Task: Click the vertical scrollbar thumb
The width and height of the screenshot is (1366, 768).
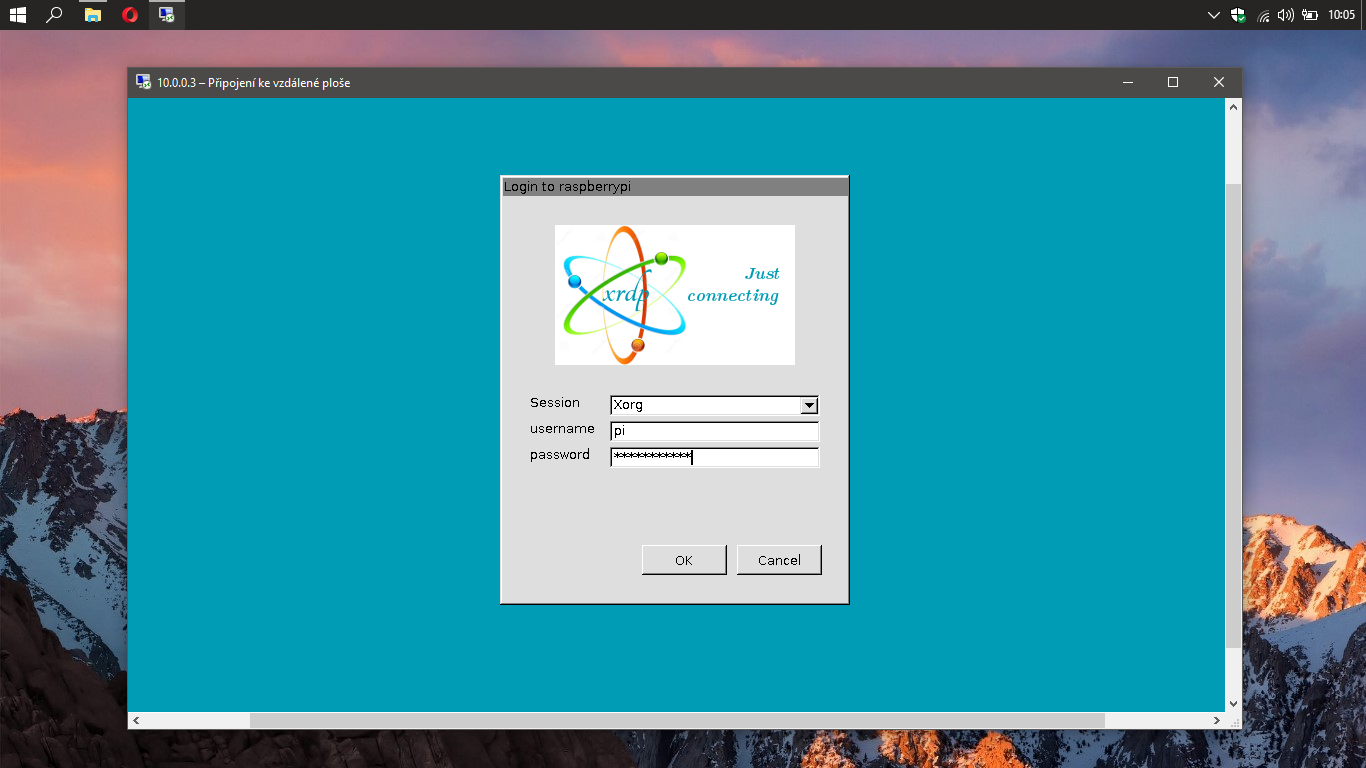Action: coord(1234,416)
